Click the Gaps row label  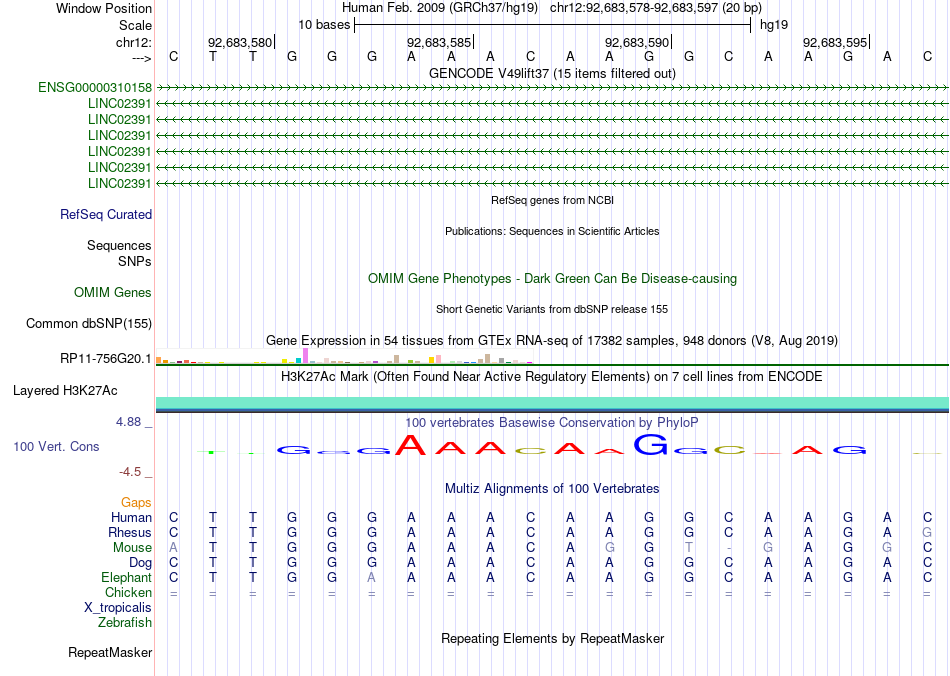click(136, 502)
